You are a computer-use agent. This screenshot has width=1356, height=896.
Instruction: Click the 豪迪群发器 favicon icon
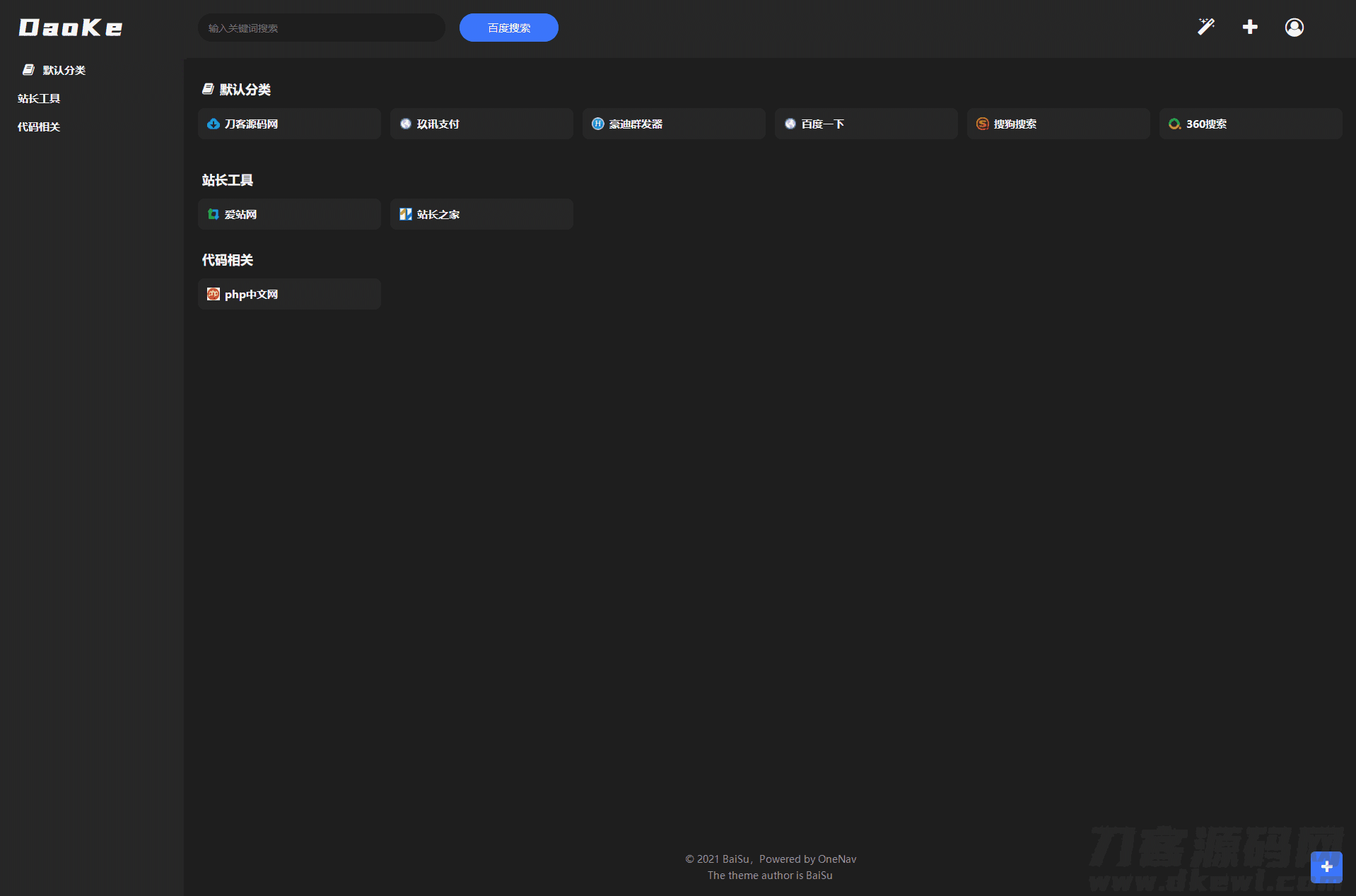point(598,124)
